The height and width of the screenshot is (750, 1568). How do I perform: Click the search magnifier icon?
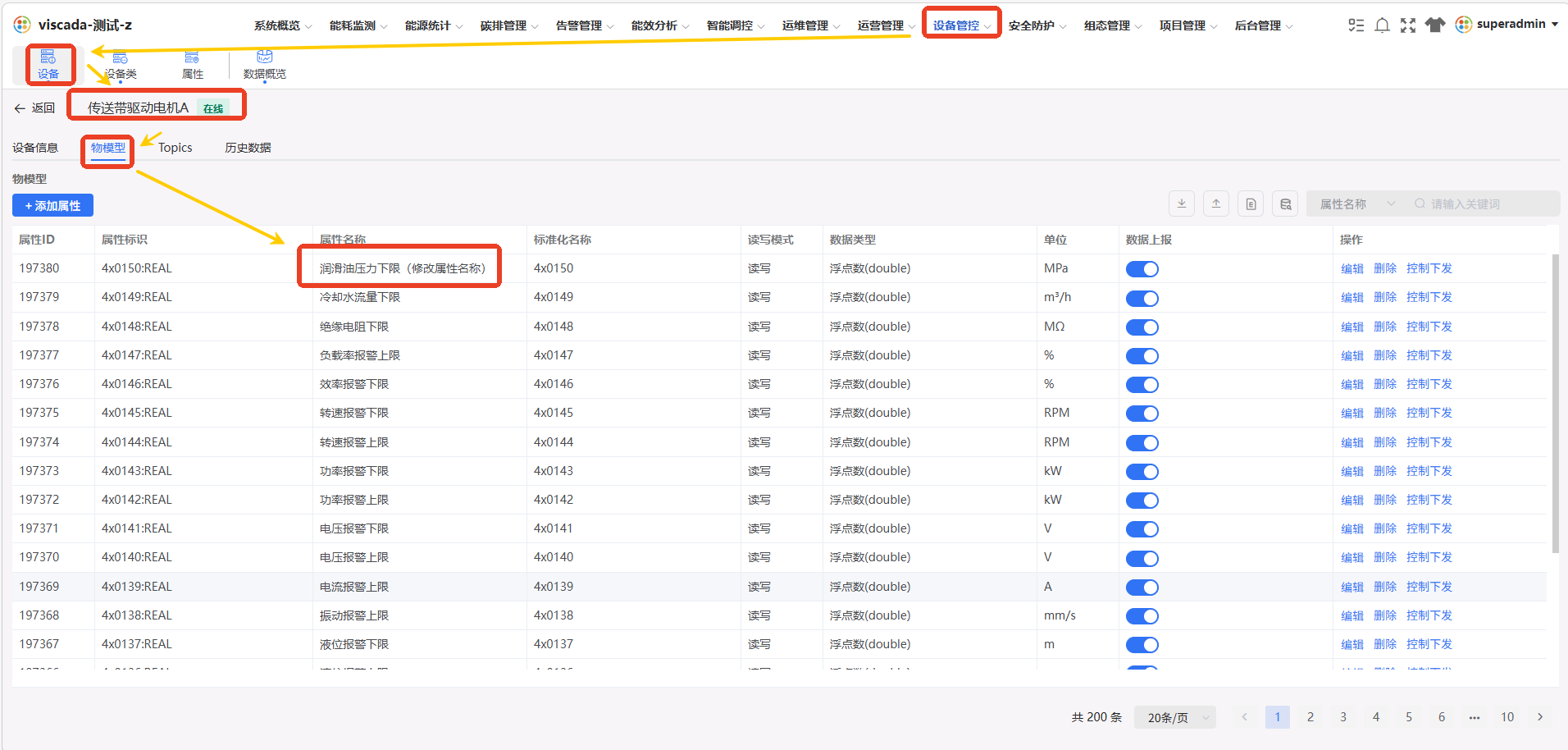coord(1420,204)
